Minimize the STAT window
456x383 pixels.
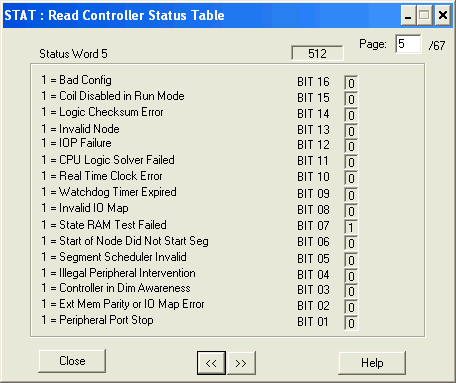tap(408, 15)
